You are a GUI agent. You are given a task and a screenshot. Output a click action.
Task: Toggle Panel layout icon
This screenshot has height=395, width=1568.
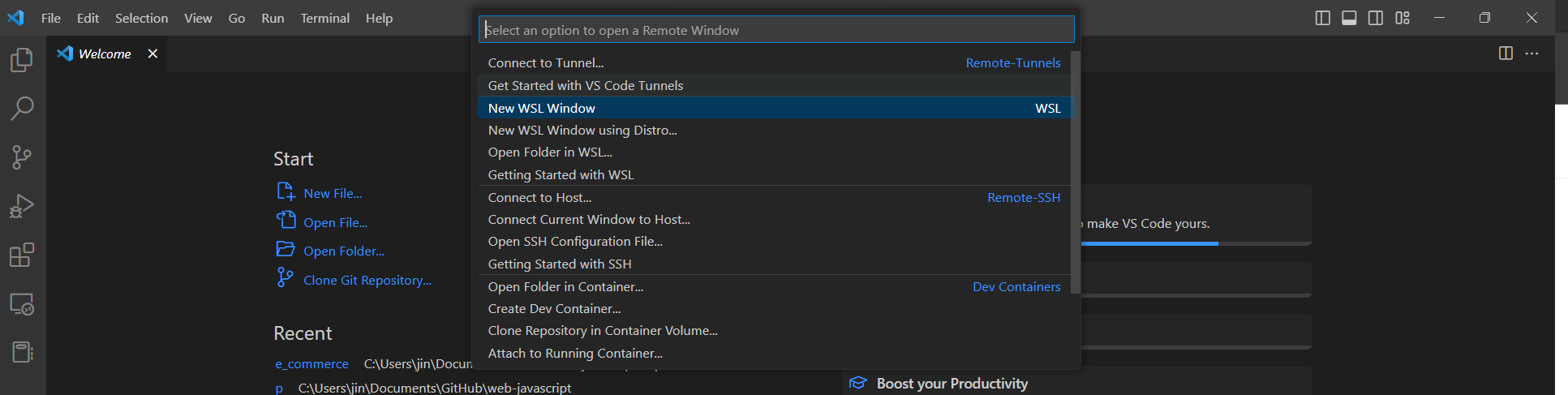coord(1349,18)
